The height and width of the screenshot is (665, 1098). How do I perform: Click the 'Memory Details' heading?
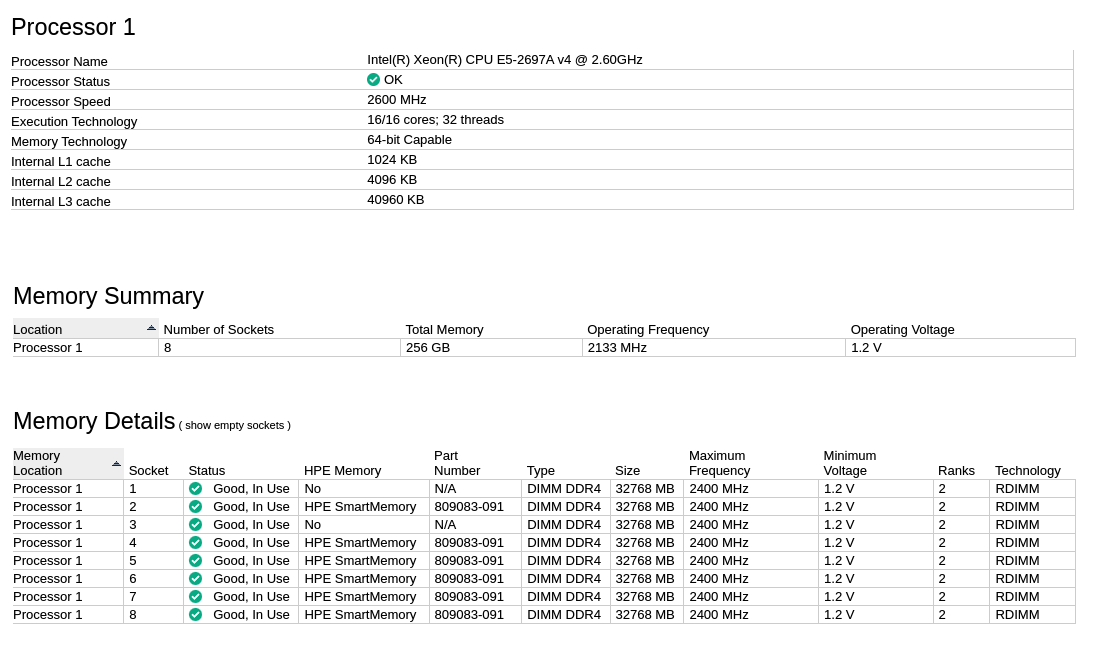pos(94,421)
